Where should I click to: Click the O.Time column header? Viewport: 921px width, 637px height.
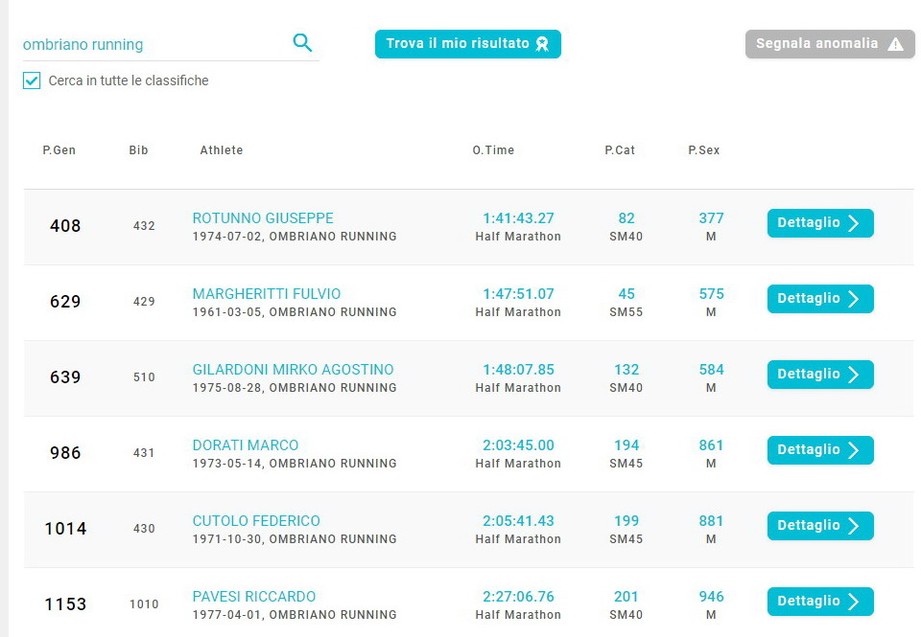click(x=493, y=150)
